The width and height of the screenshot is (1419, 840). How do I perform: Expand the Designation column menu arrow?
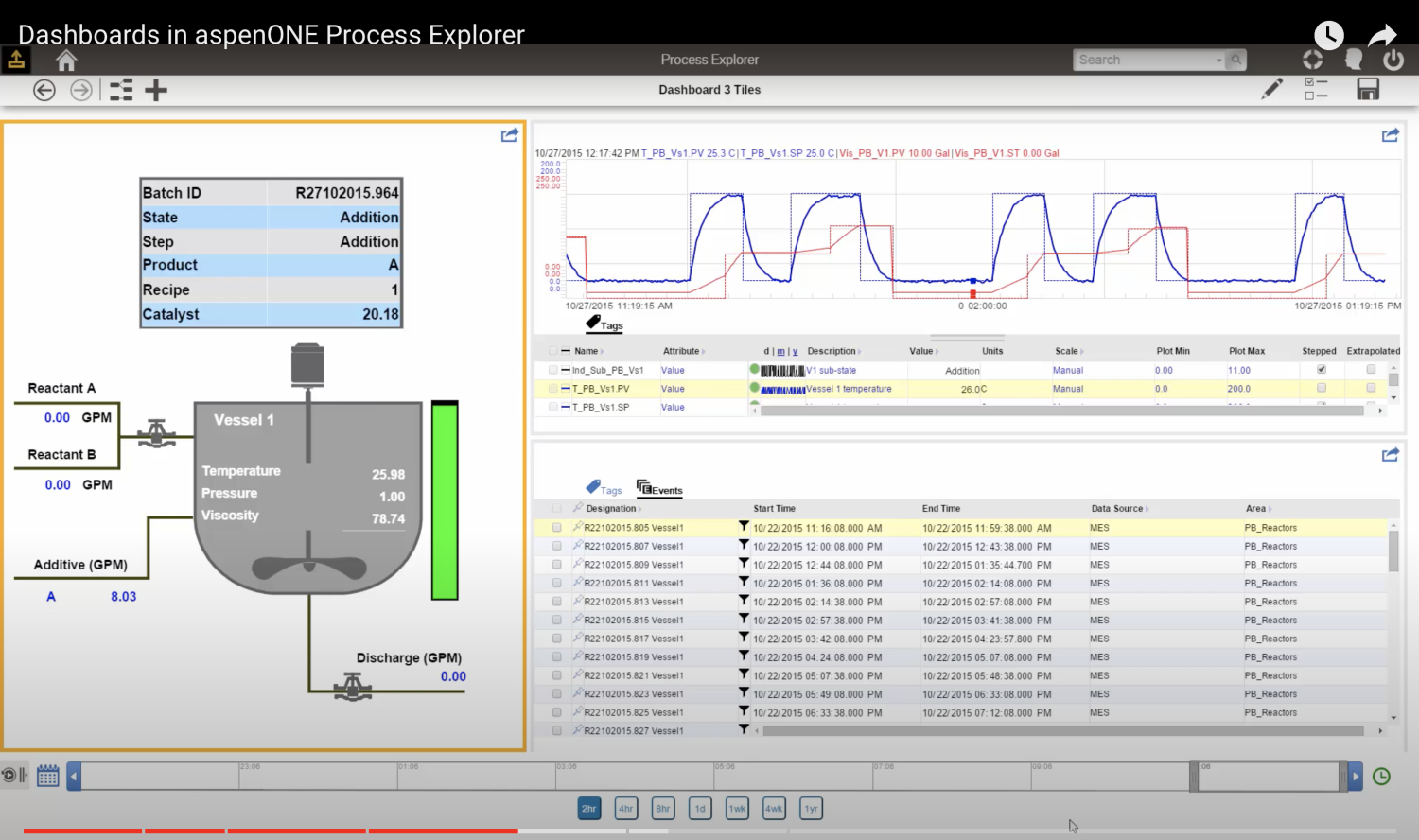[640, 509]
